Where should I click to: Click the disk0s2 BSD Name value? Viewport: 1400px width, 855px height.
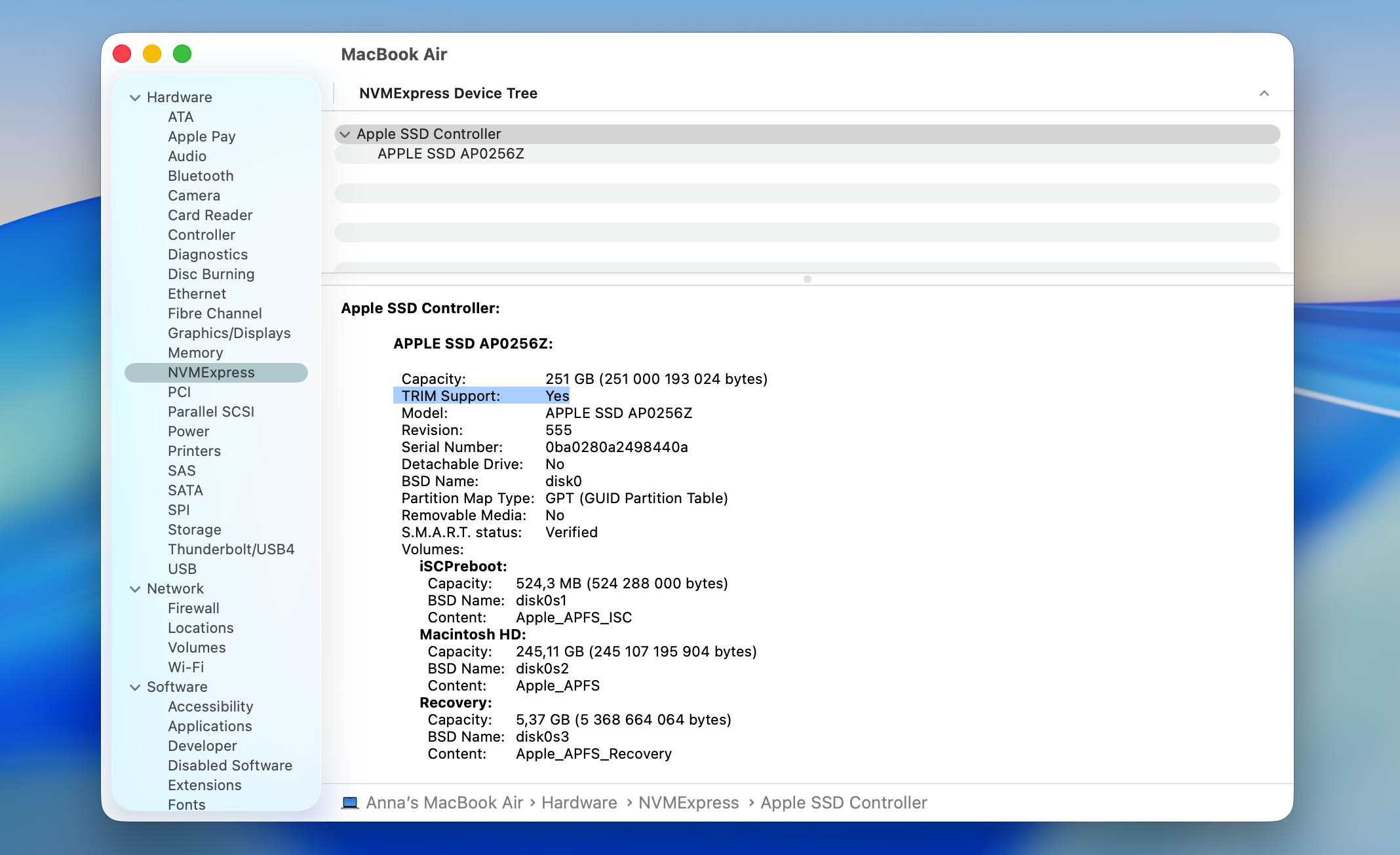point(542,669)
